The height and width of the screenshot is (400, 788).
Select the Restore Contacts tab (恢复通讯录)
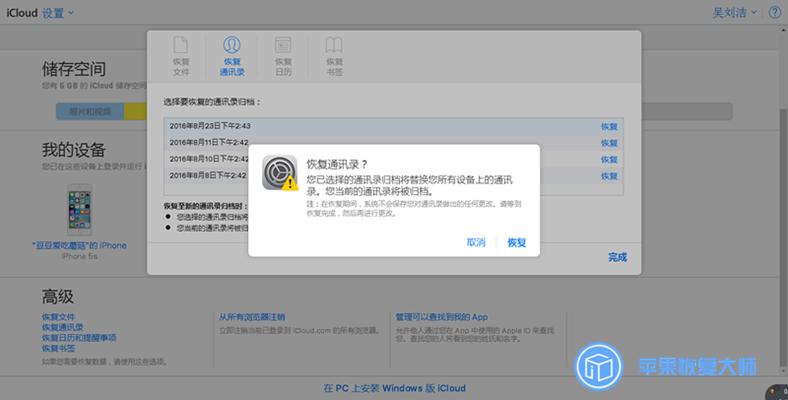(232, 56)
